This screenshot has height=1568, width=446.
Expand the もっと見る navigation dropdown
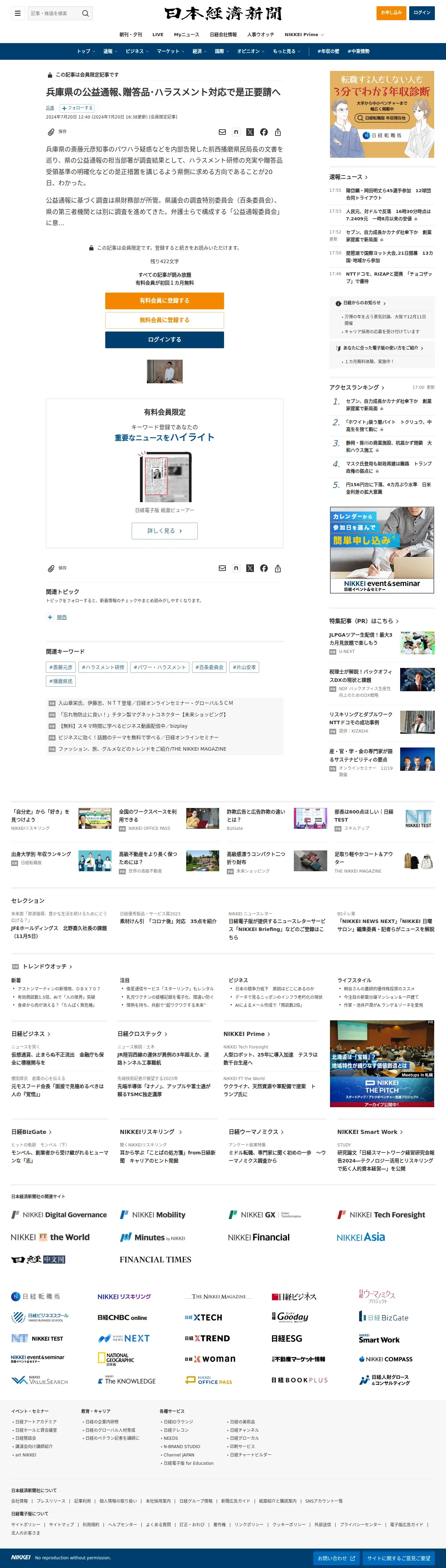click(x=287, y=52)
